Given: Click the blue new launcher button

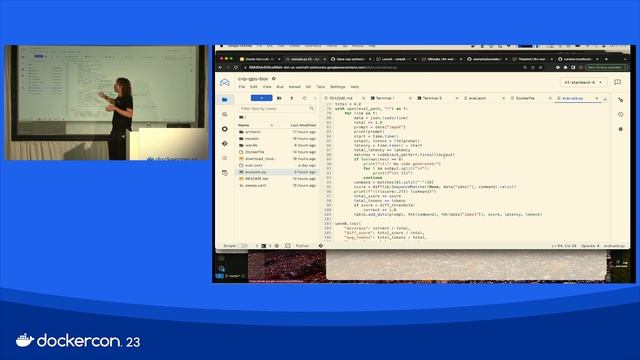Looking at the screenshot, I should click(261, 98).
